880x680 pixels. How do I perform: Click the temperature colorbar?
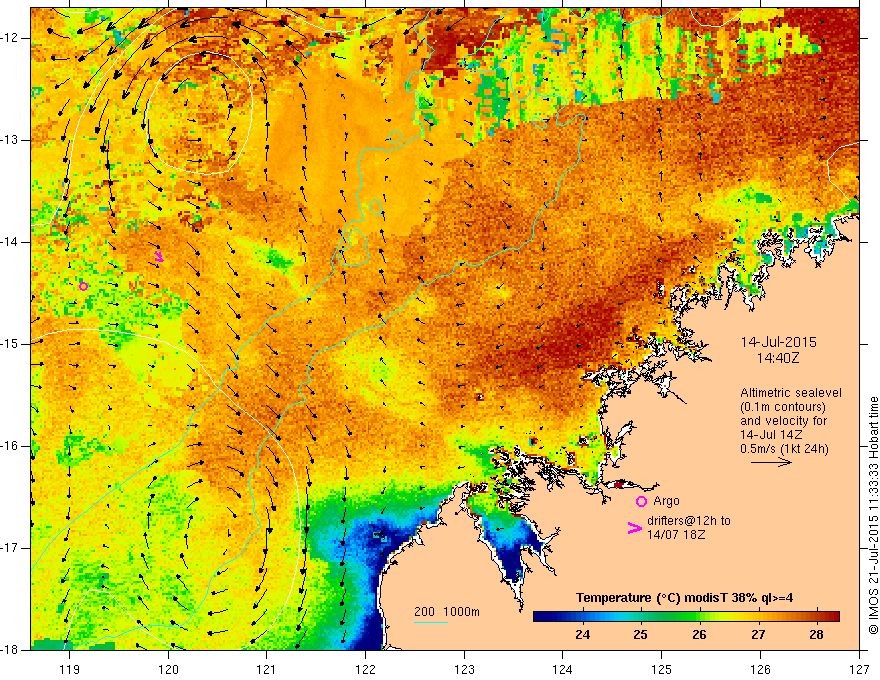pyautogui.click(x=686, y=616)
